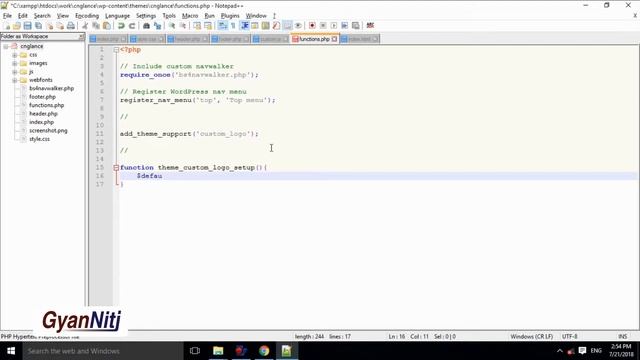The width and height of the screenshot is (640, 360).
Task: Collapse the cnglance root folder
Action: click(6, 47)
